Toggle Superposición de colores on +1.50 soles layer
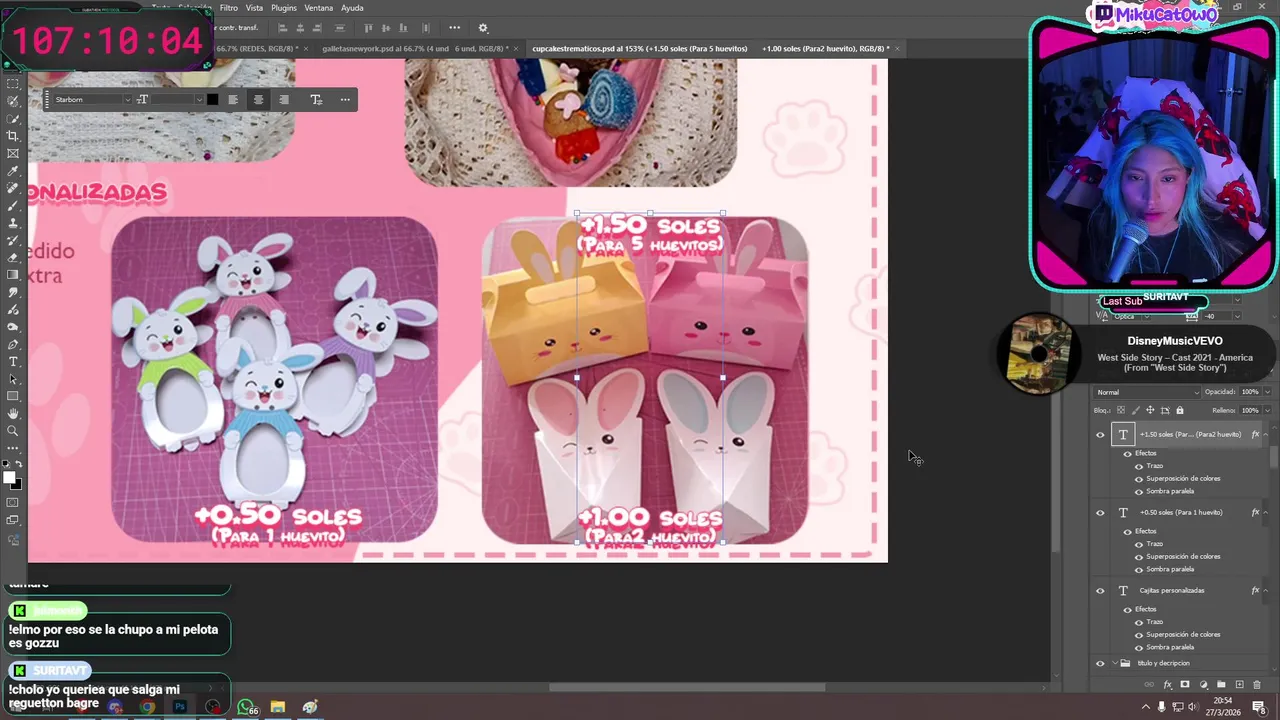Viewport: 1280px width, 720px height. click(1139, 479)
